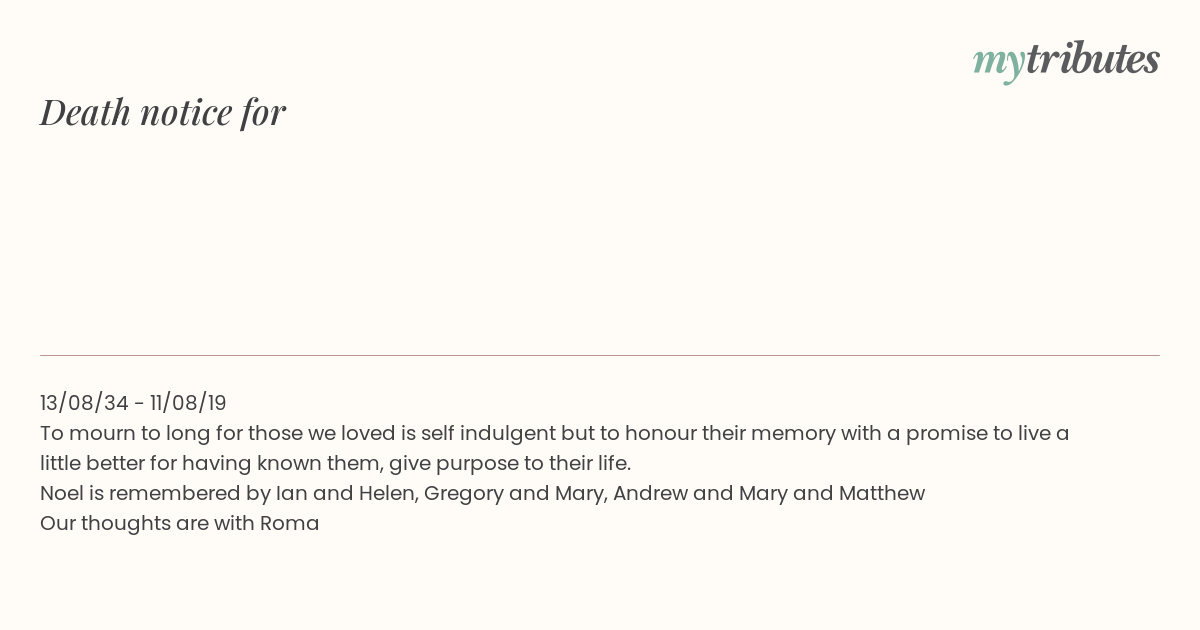Click the line starting 'To mourn to long'
The image size is (1200, 630).
click(x=555, y=433)
